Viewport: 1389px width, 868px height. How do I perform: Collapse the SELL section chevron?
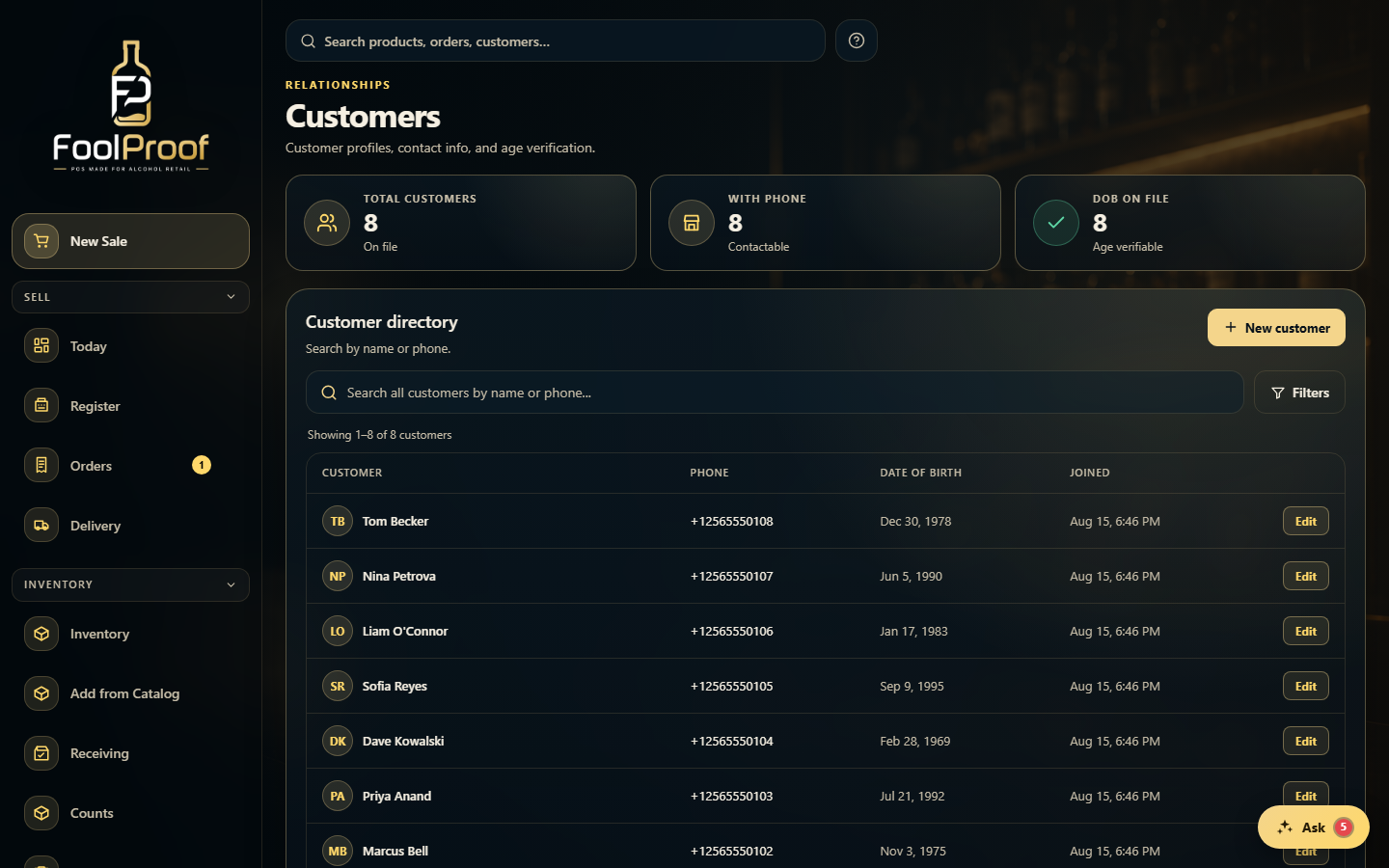coord(231,297)
